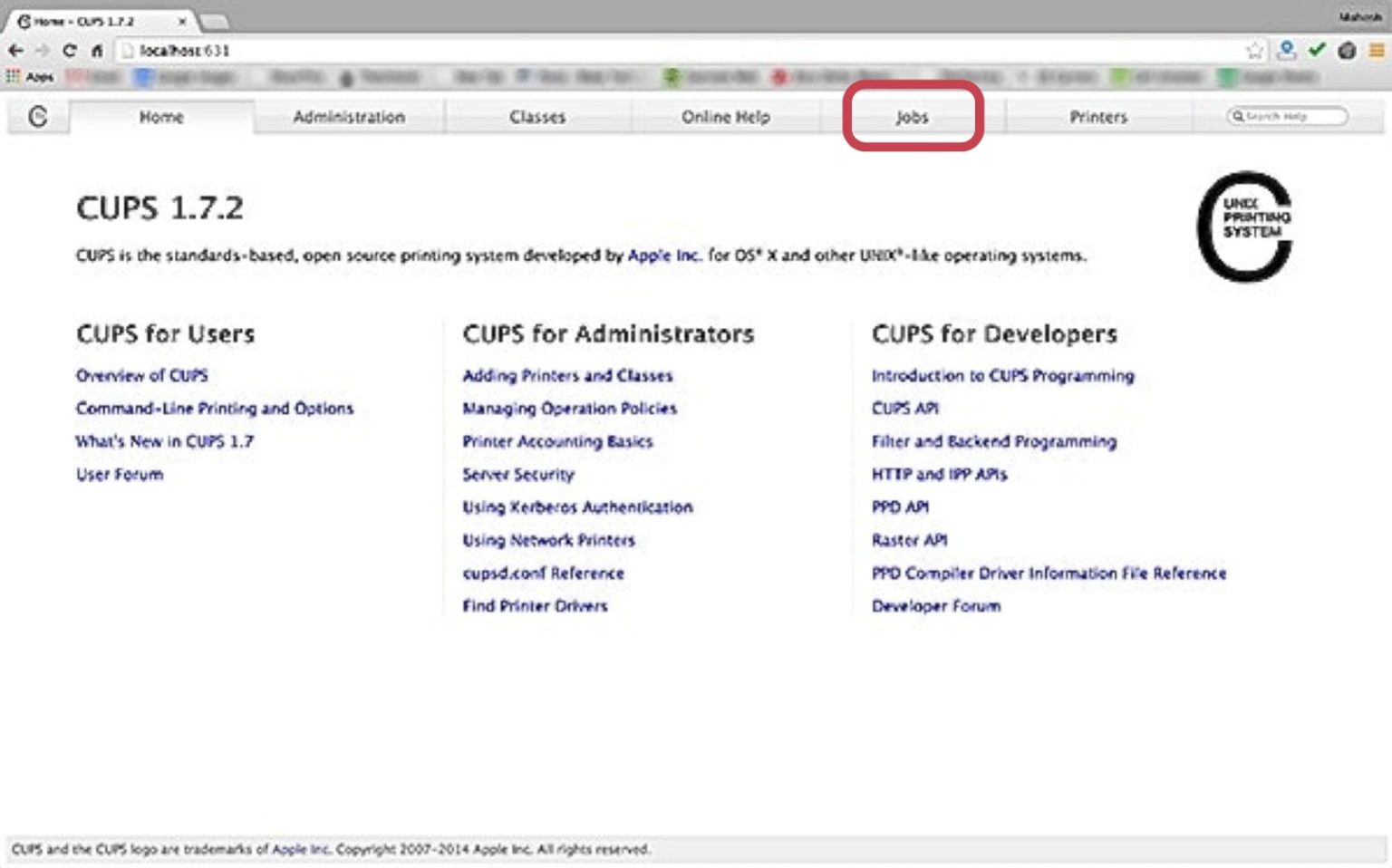The width and height of the screenshot is (1392, 868).
Task: Open the Apps shortcut in bookmarks bar
Action: pyautogui.click(x=30, y=77)
